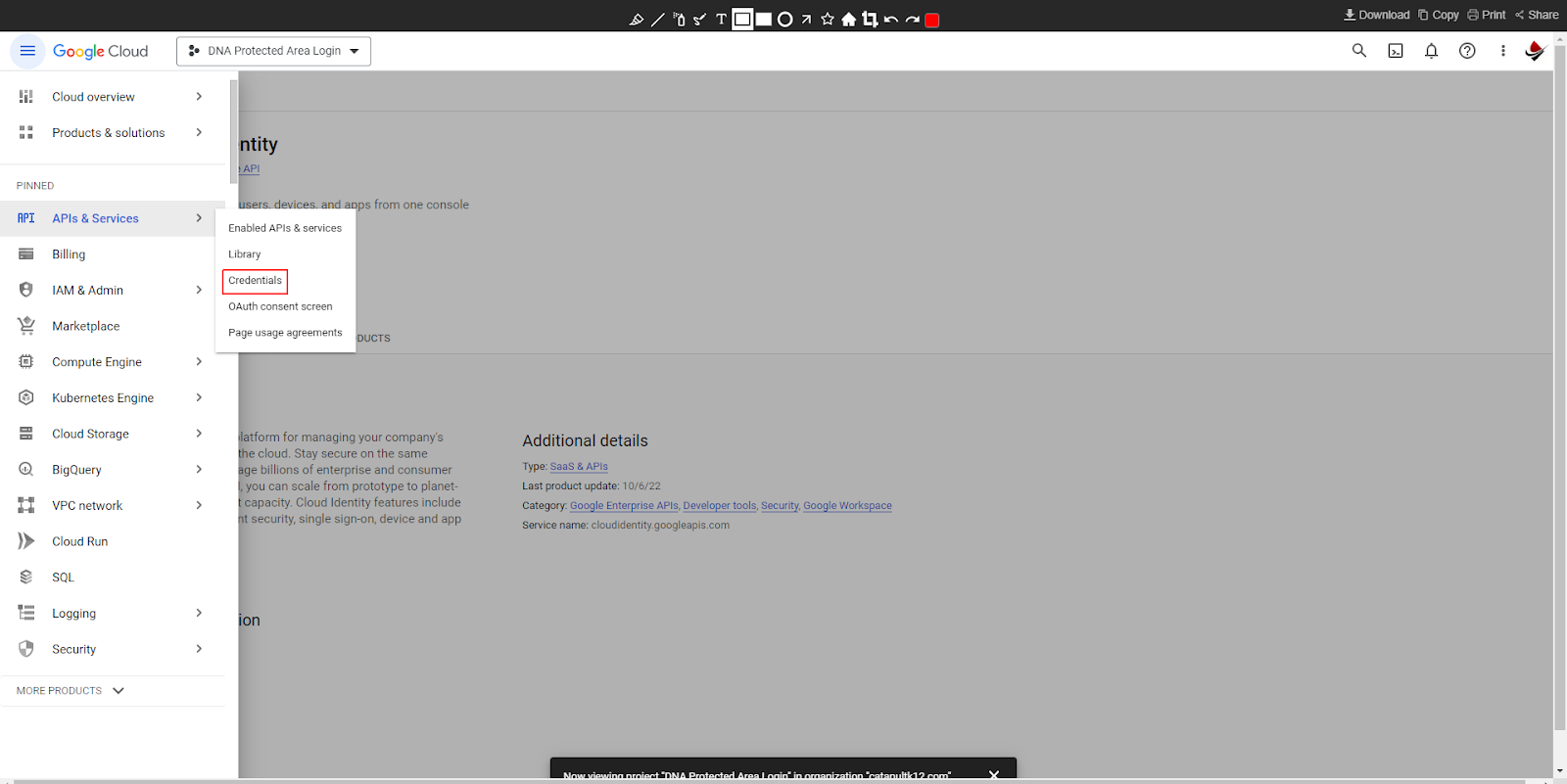Expand the VPC network submenu arrow

[199, 505]
